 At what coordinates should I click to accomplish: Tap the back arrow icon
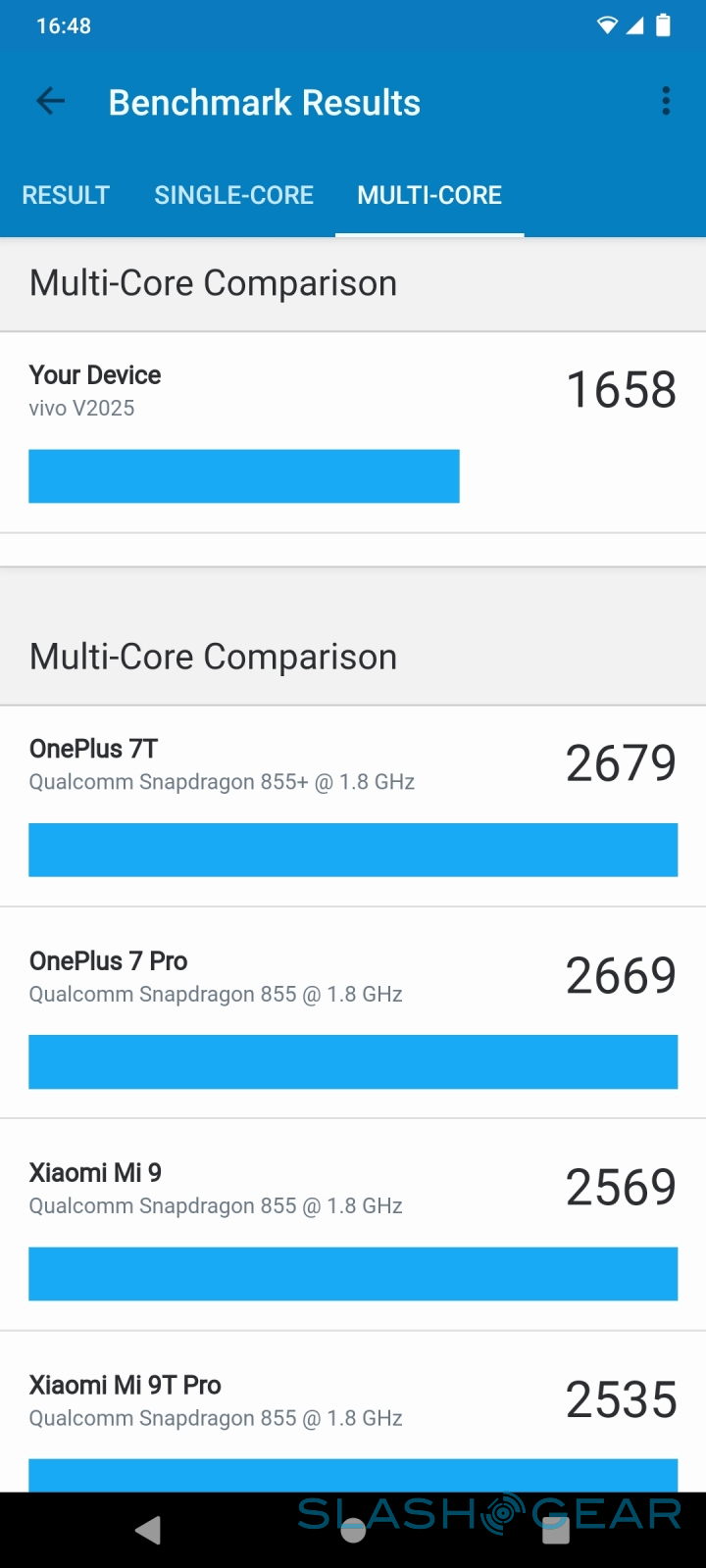(50, 101)
